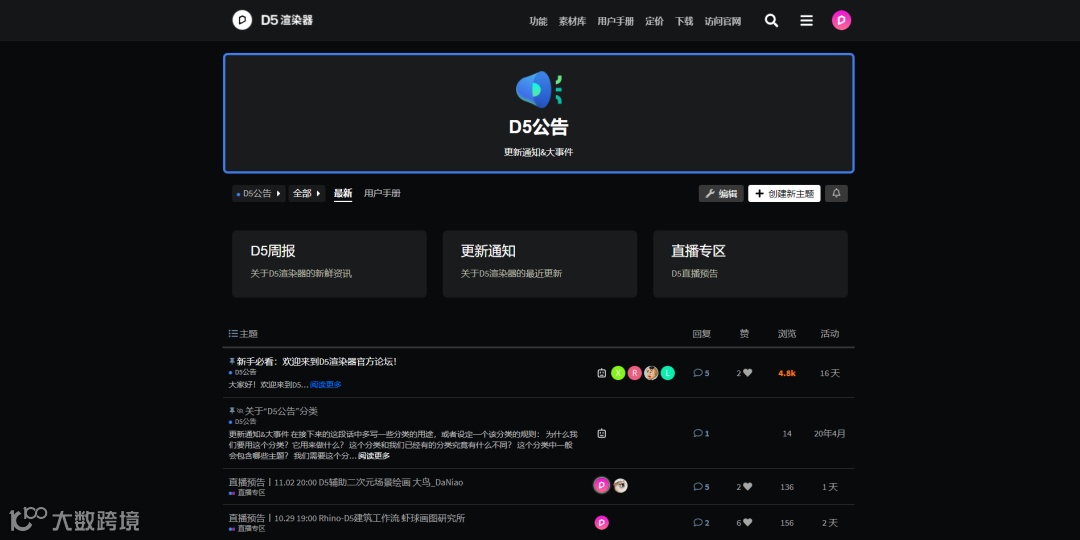This screenshot has width=1080, height=540.
Task: Select the 用户手册 tab below banner
Action: pyautogui.click(x=382, y=194)
